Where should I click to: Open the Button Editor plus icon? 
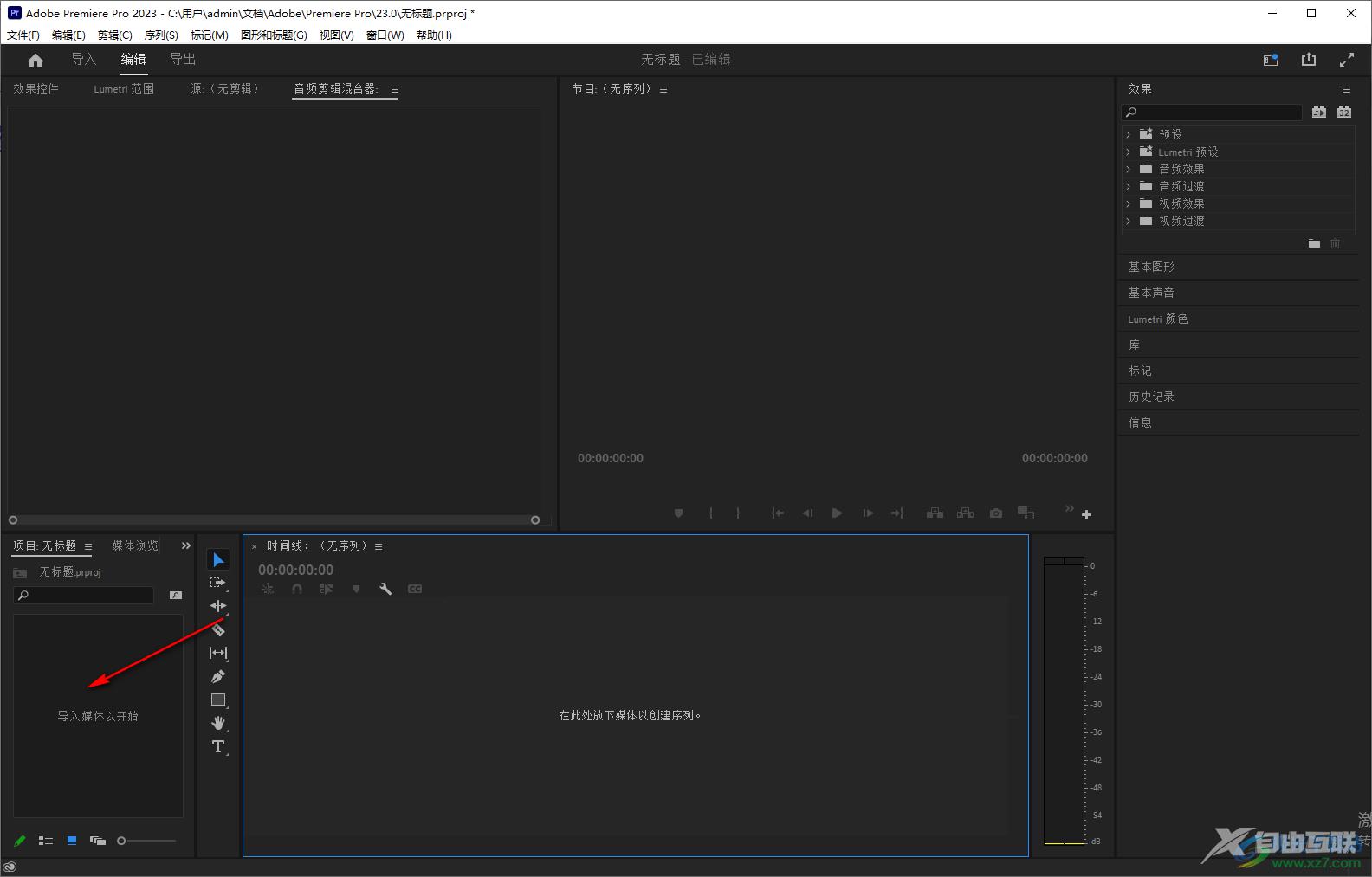[1086, 514]
